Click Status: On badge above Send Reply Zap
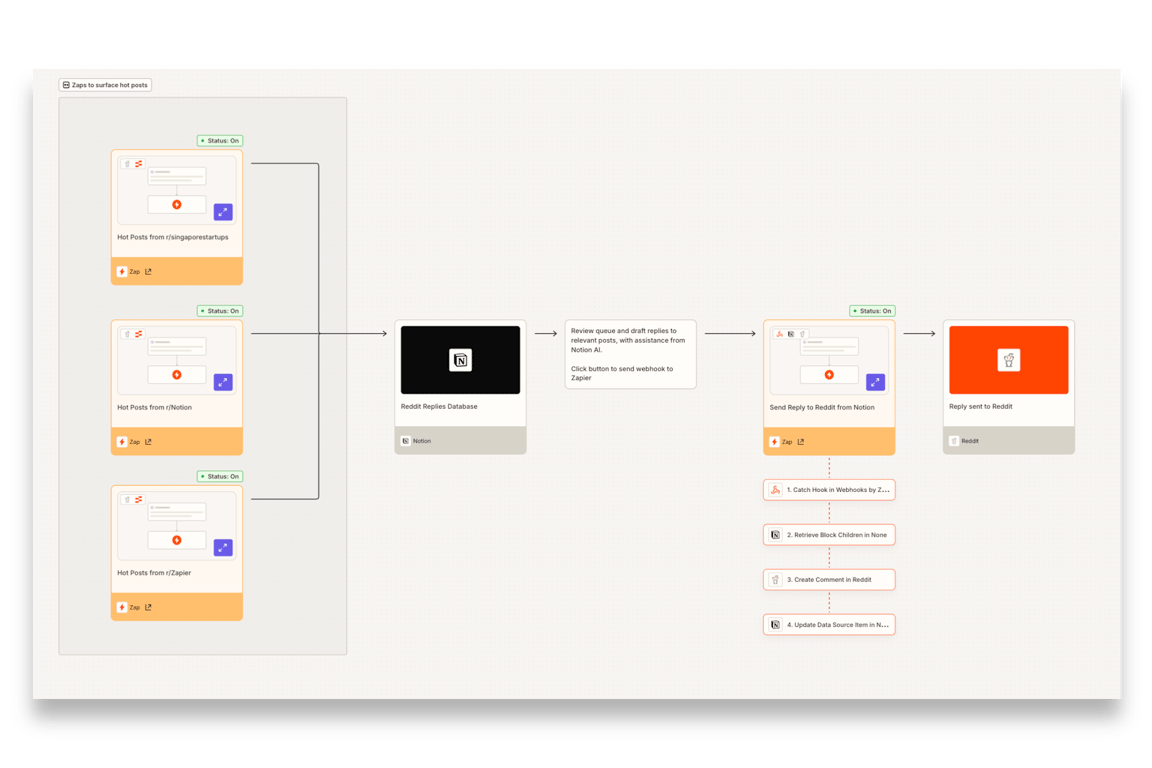 coord(872,311)
